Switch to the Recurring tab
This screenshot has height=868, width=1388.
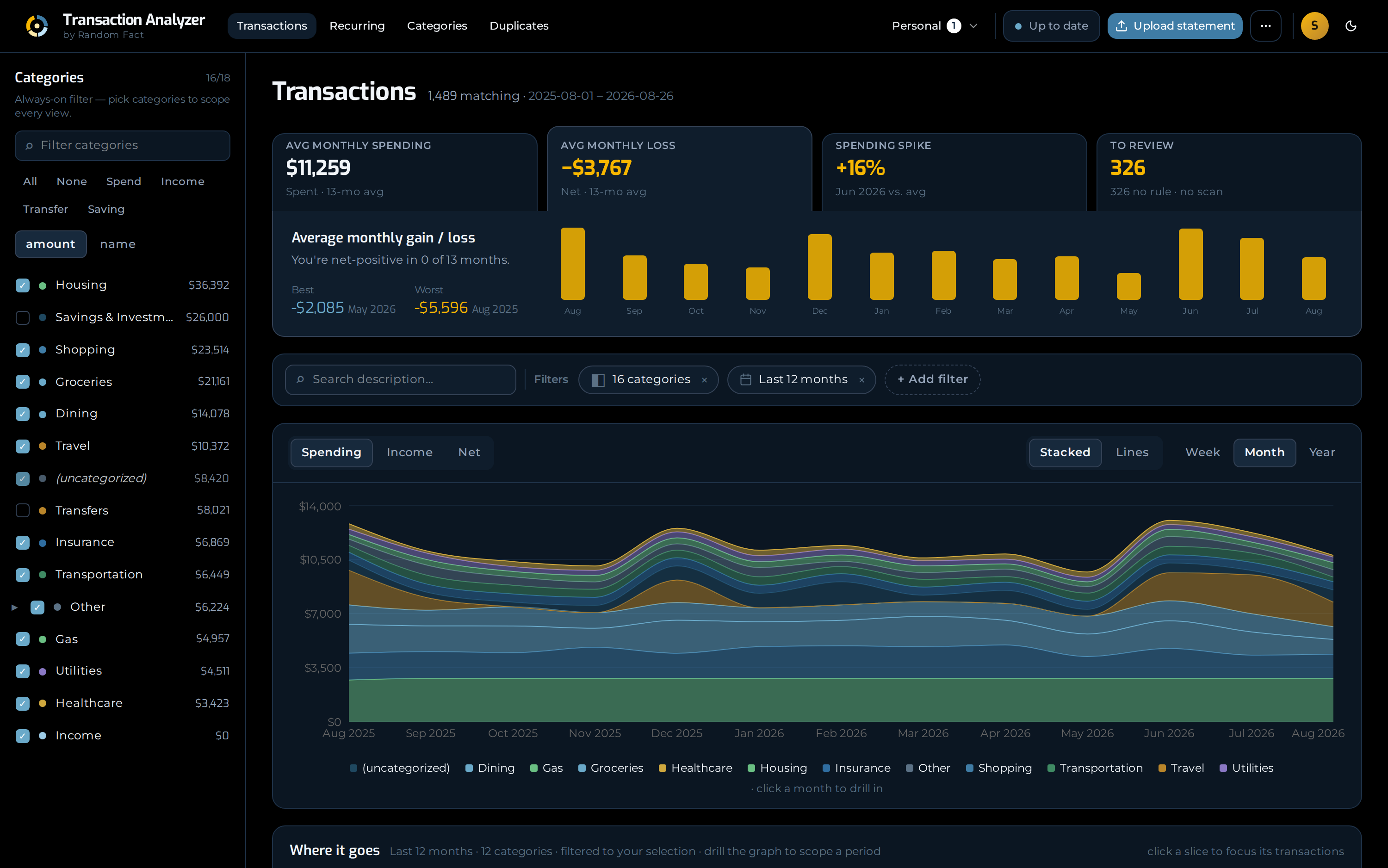tap(356, 26)
